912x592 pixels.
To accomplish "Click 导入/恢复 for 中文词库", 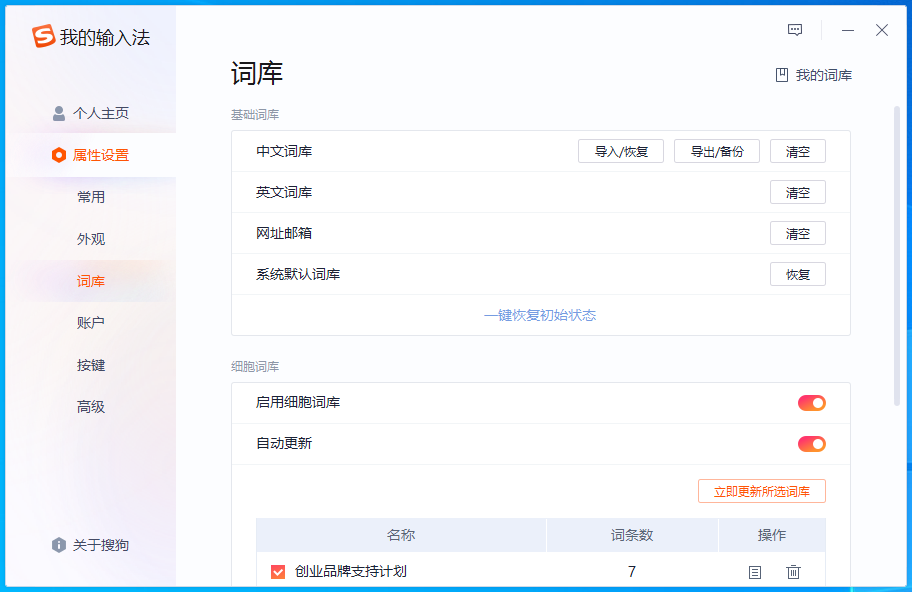I will (621, 152).
